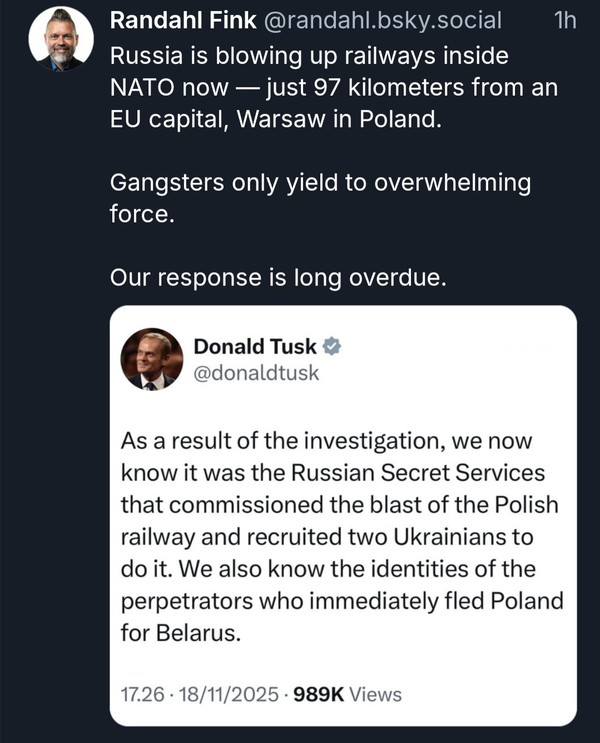Click the word Views in quoted post
Screen dimensions: 600x743
(x=376, y=694)
